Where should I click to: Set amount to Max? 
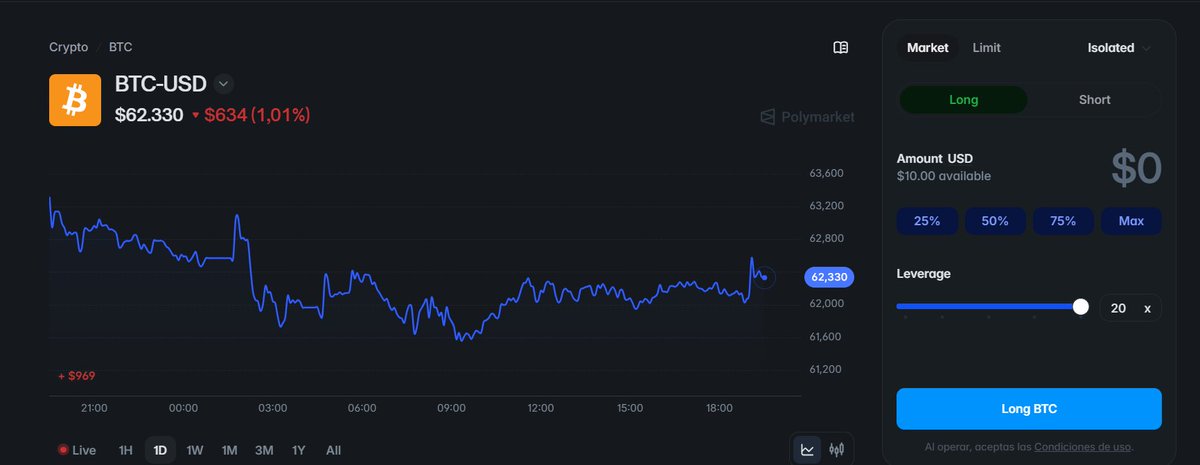[1131, 221]
